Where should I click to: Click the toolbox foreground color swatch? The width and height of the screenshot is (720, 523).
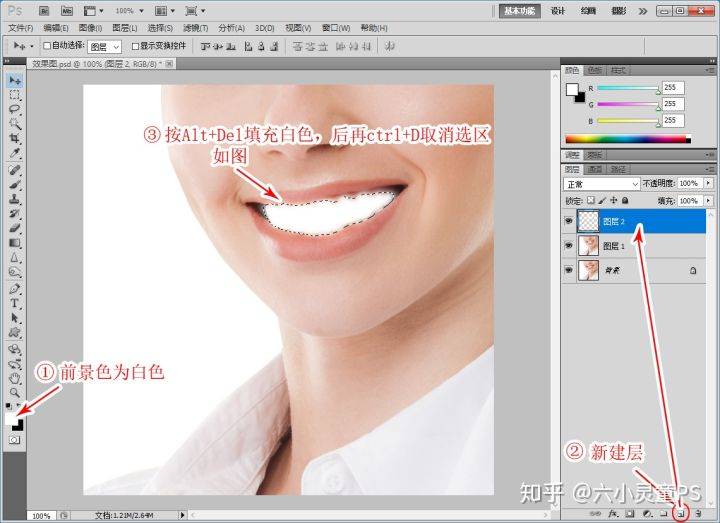click(x=11, y=419)
